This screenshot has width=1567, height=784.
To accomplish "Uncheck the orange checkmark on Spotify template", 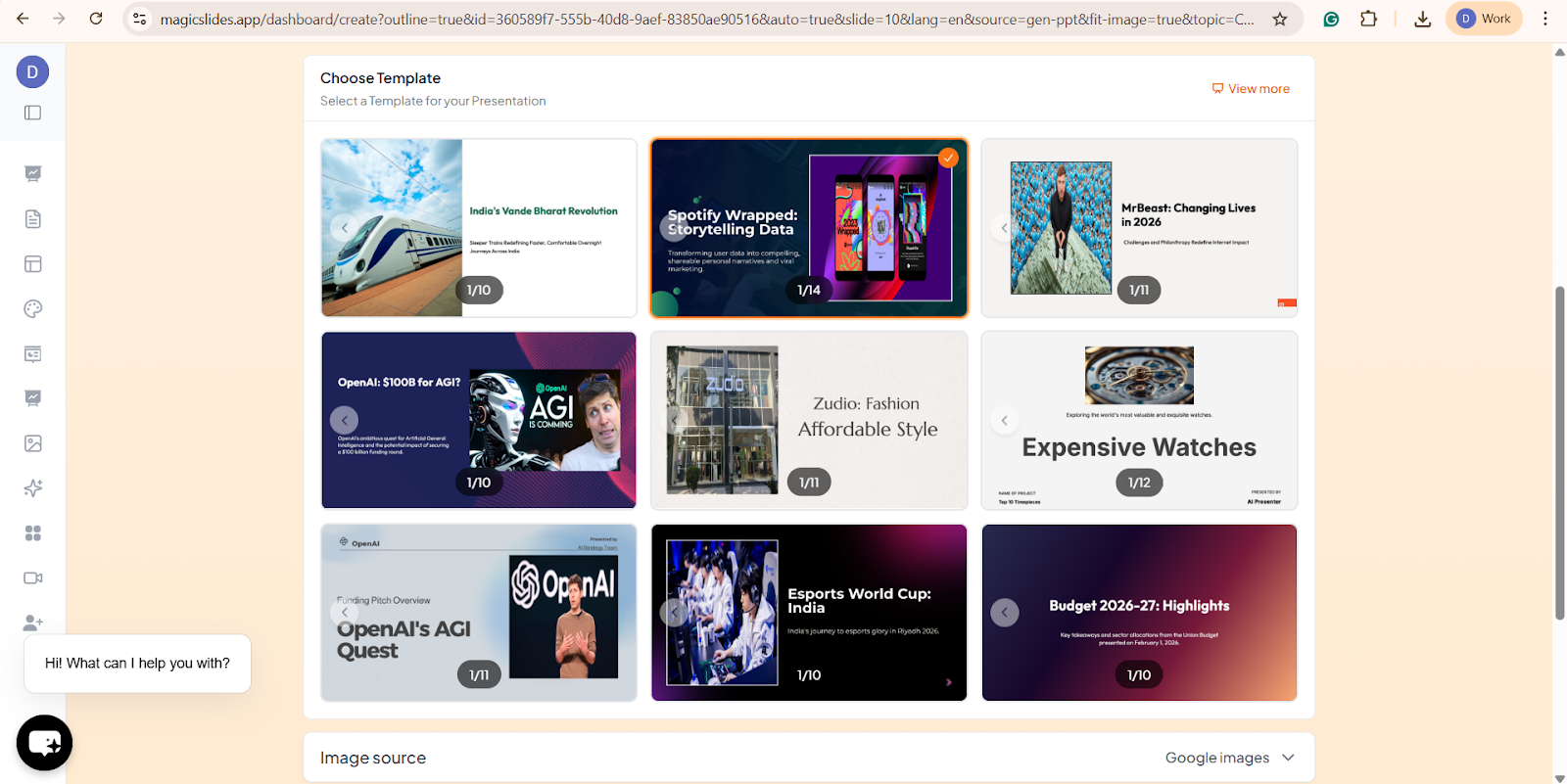I will [x=948, y=158].
